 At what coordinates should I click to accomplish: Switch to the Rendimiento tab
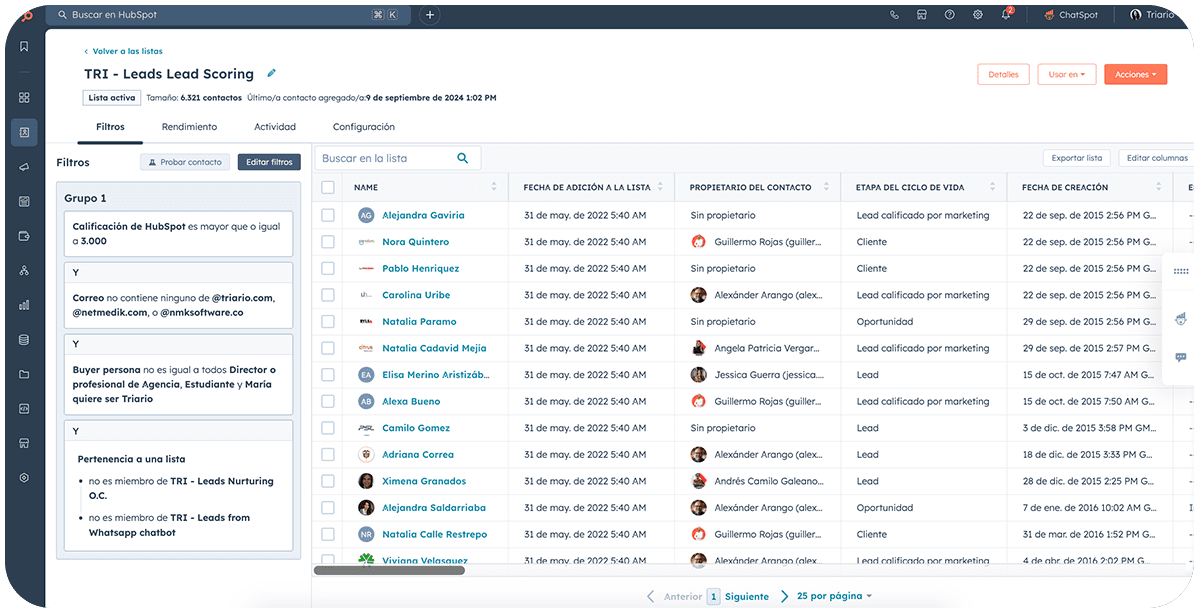[x=189, y=127]
